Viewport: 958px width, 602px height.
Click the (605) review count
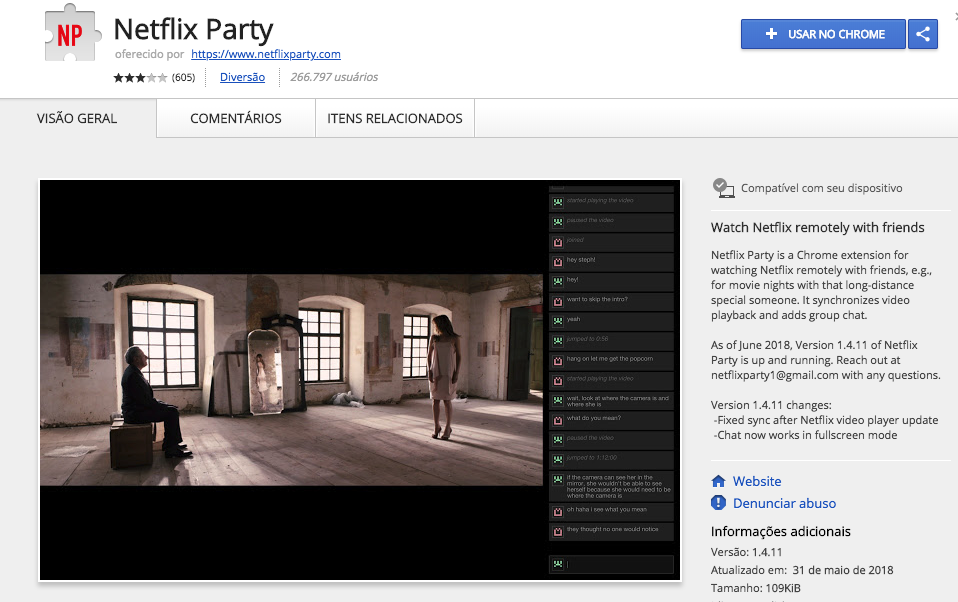pos(183,77)
